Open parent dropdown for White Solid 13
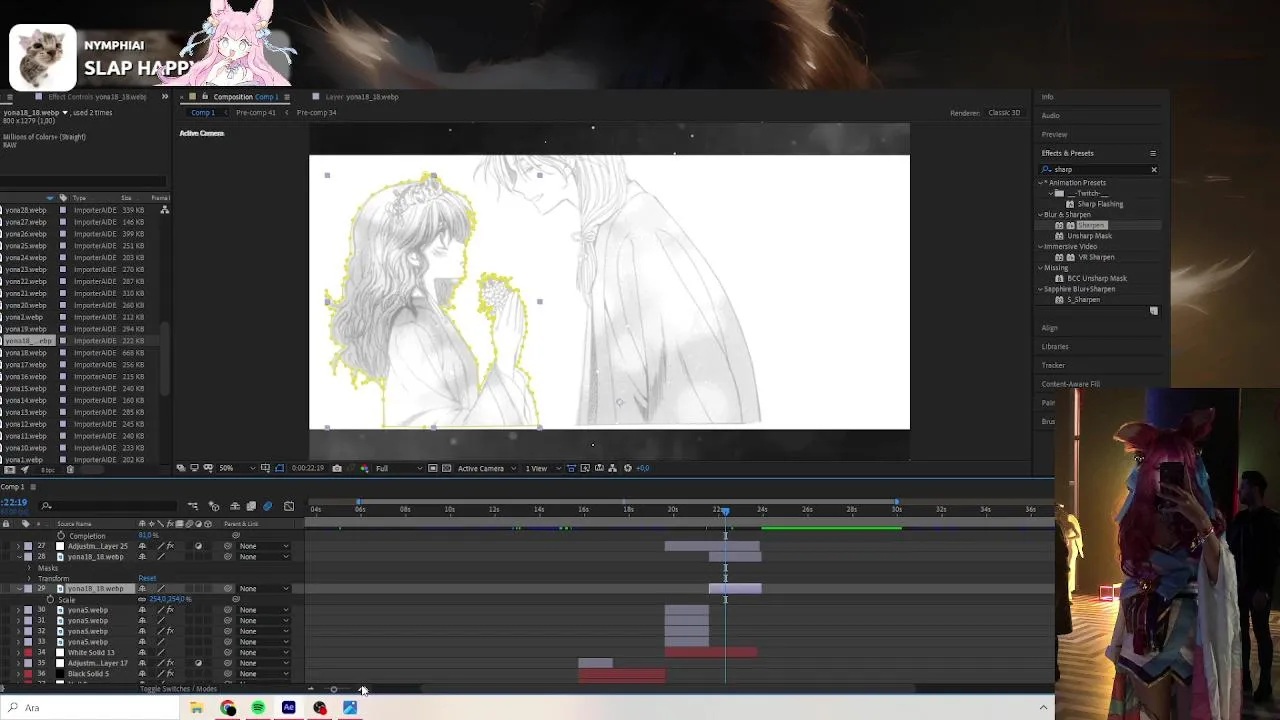1280x720 pixels. point(264,652)
